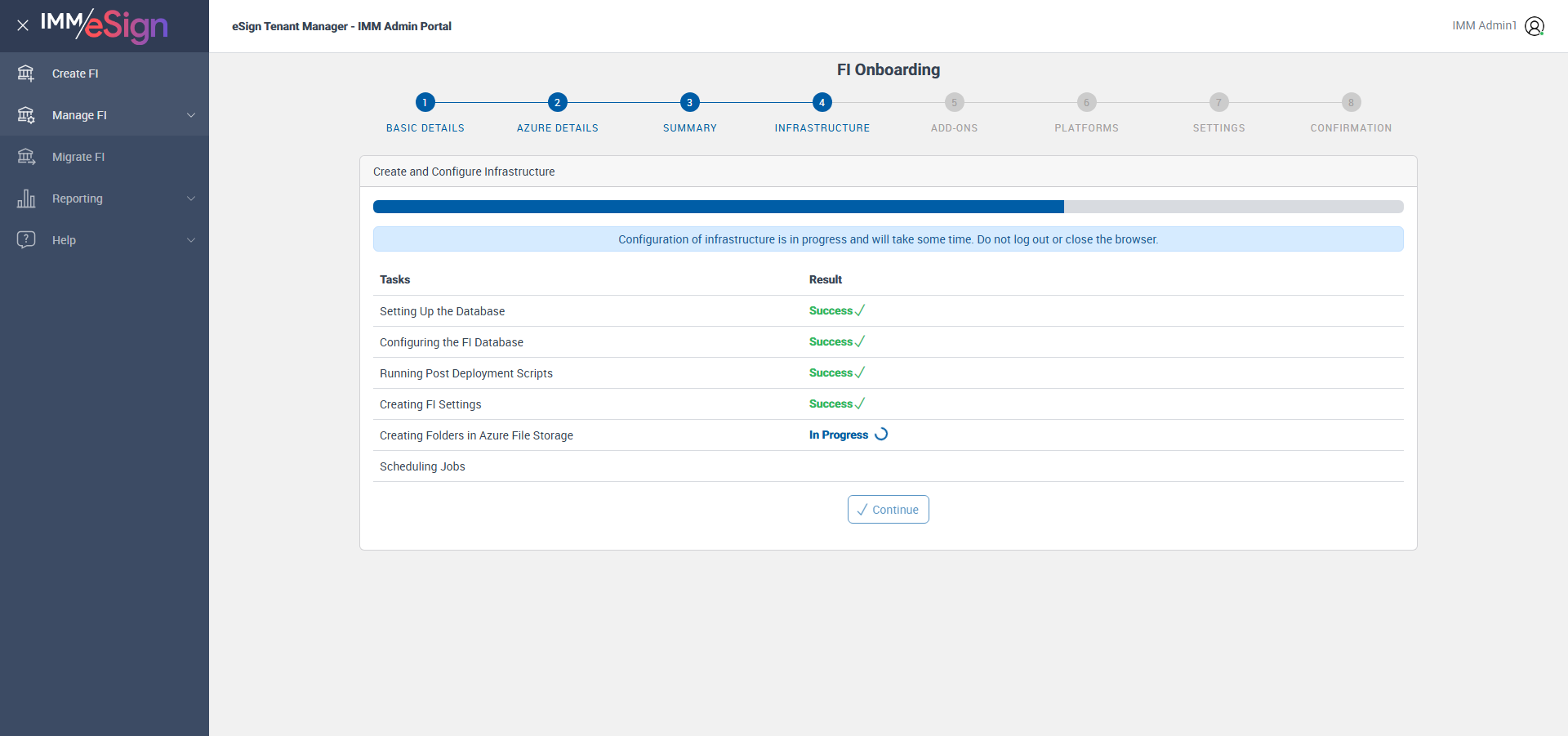Image resolution: width=1568 pixels, height=736 pixels.
Task: Click step 1 circle in the wizard
Action: click(x=425, y=102)
